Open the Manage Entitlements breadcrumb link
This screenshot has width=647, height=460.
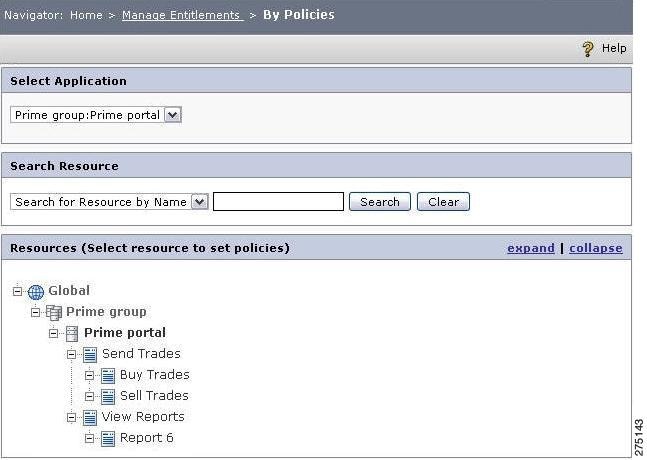pyautogui.click(x=183, y=15)
